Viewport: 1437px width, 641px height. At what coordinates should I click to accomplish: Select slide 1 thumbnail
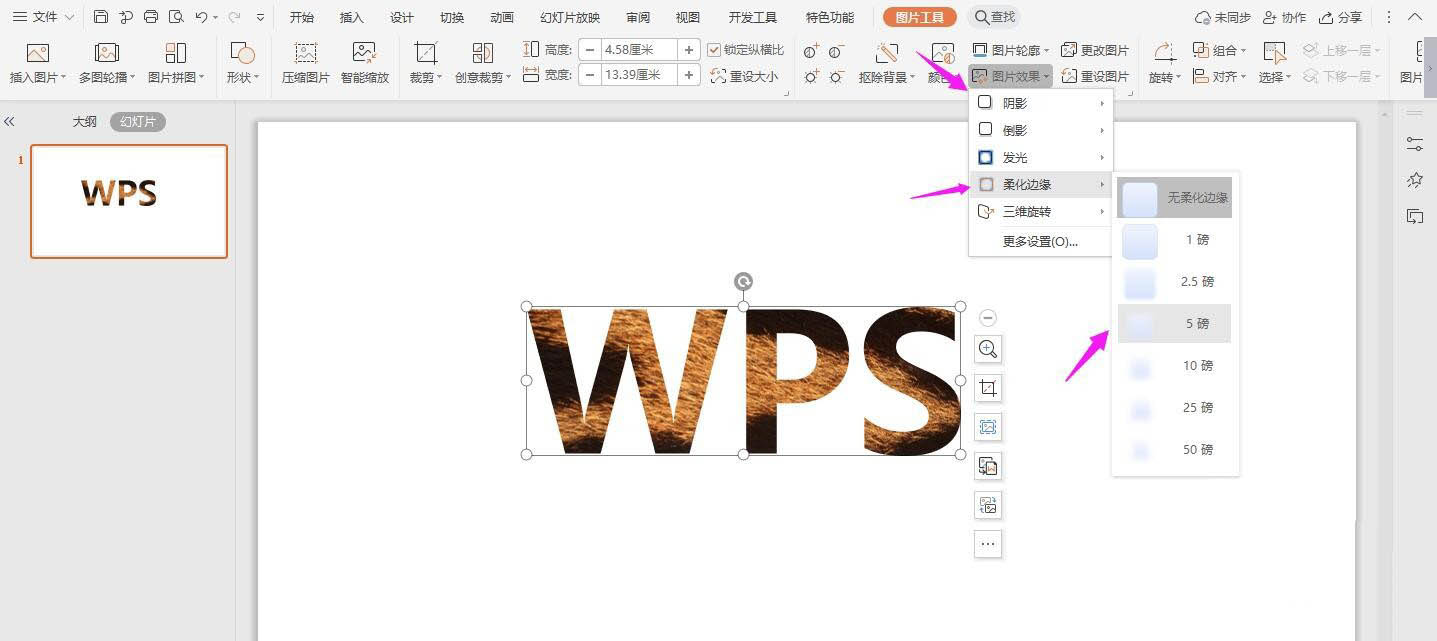click(129, 201)
